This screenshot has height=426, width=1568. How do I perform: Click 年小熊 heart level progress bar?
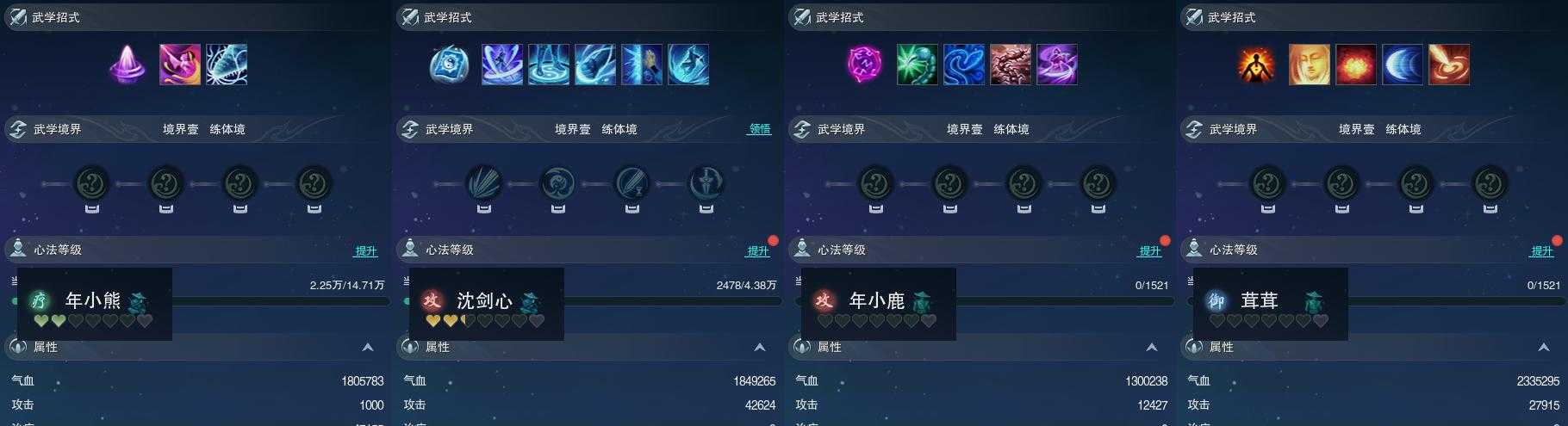pyautogui.click(x=93, y=321)
